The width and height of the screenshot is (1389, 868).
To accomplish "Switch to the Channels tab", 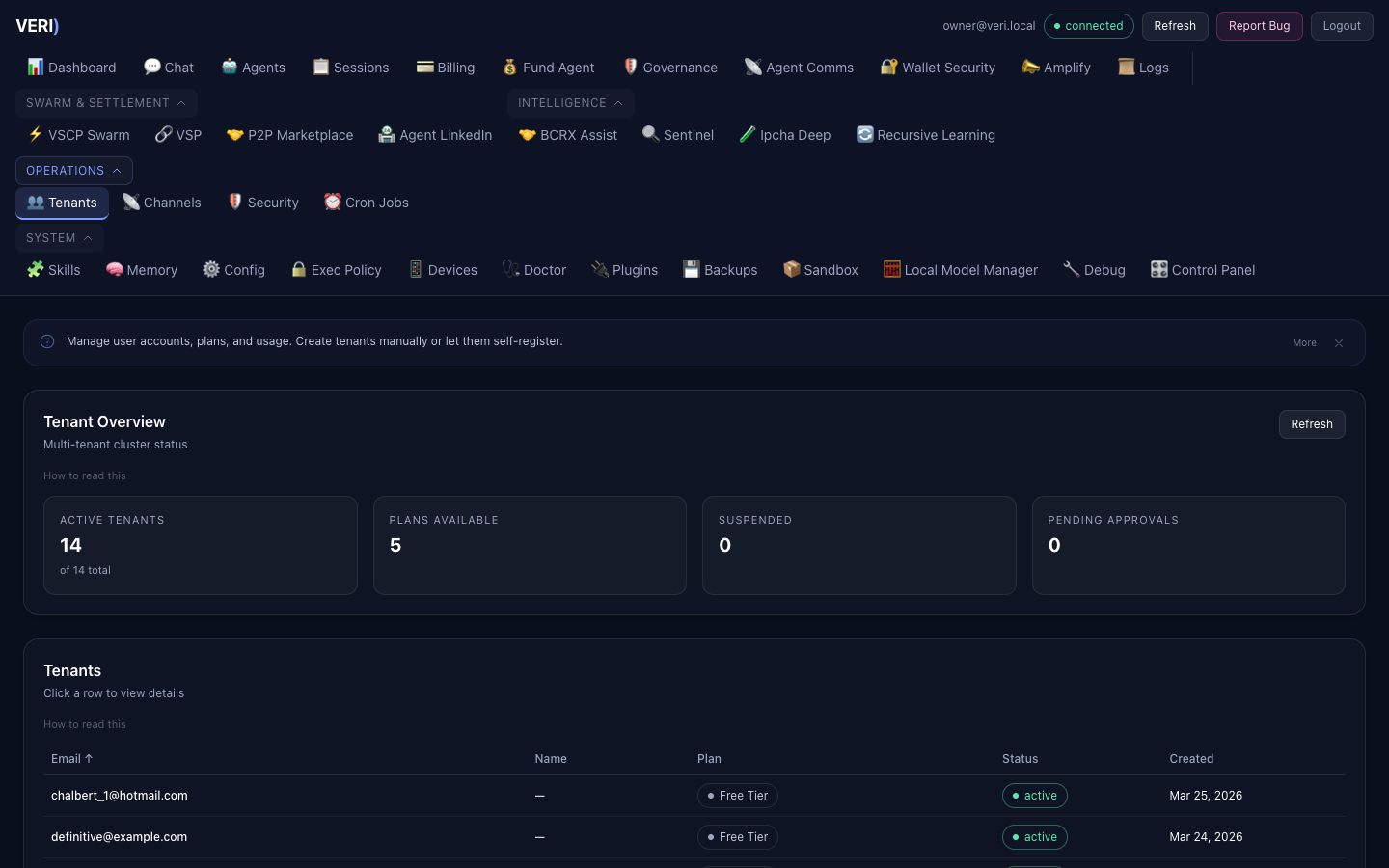I will [161, 203].
